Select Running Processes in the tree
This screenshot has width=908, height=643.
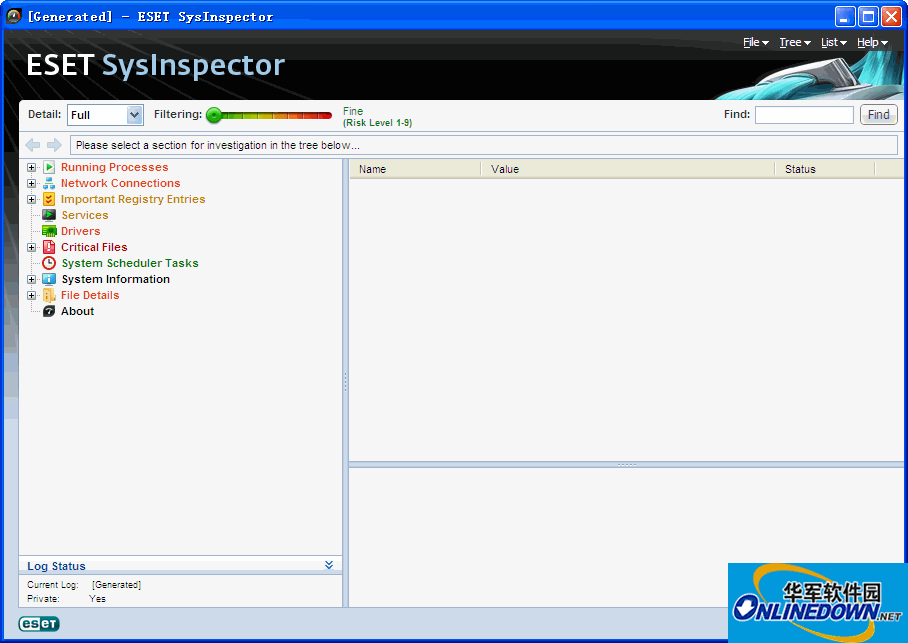tap(115, 167)
